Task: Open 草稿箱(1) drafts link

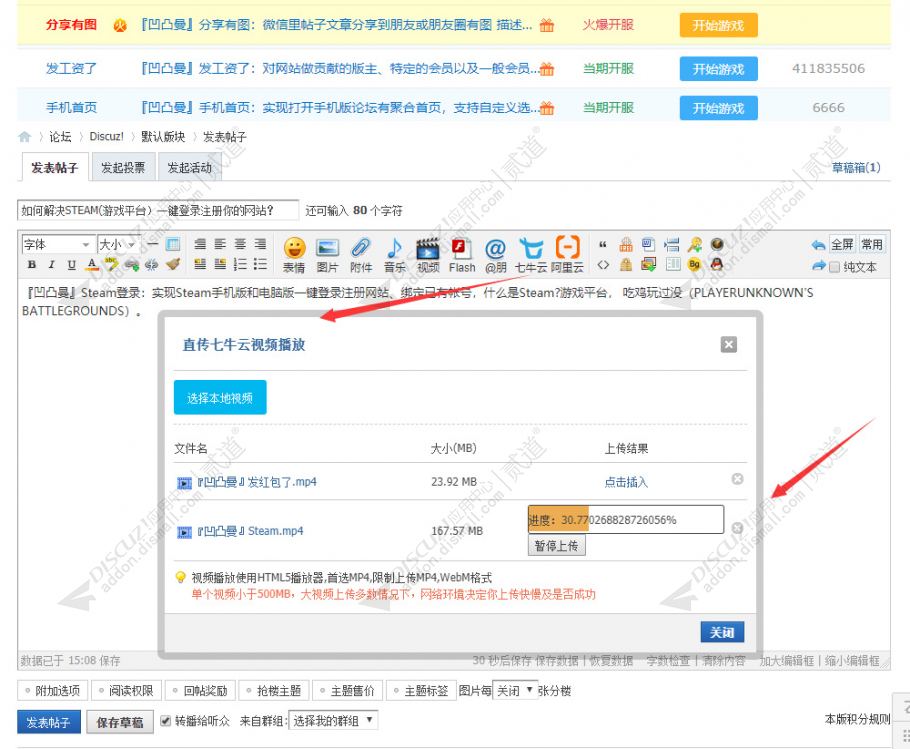Action: pos(856,168)
